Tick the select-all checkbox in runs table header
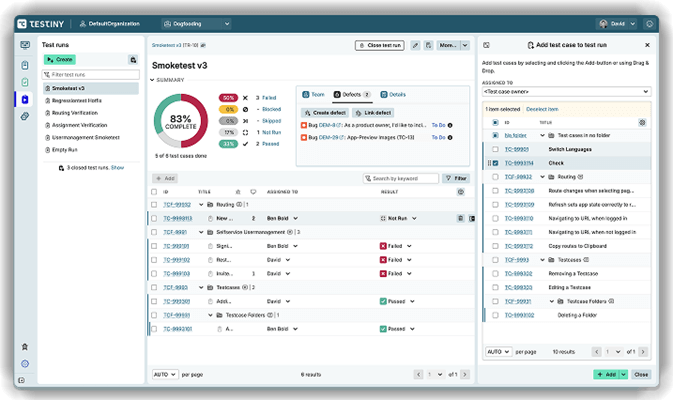Screen dimensions: 673x400 (154, 190)
